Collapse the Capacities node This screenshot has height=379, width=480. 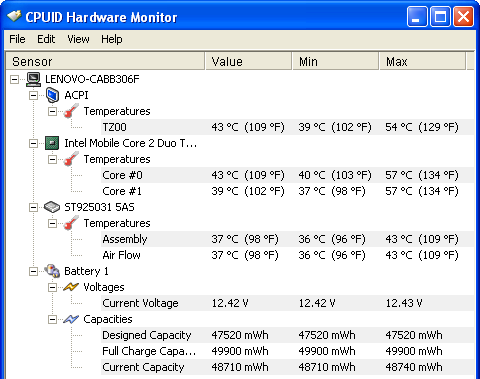[x=52, y=319]
